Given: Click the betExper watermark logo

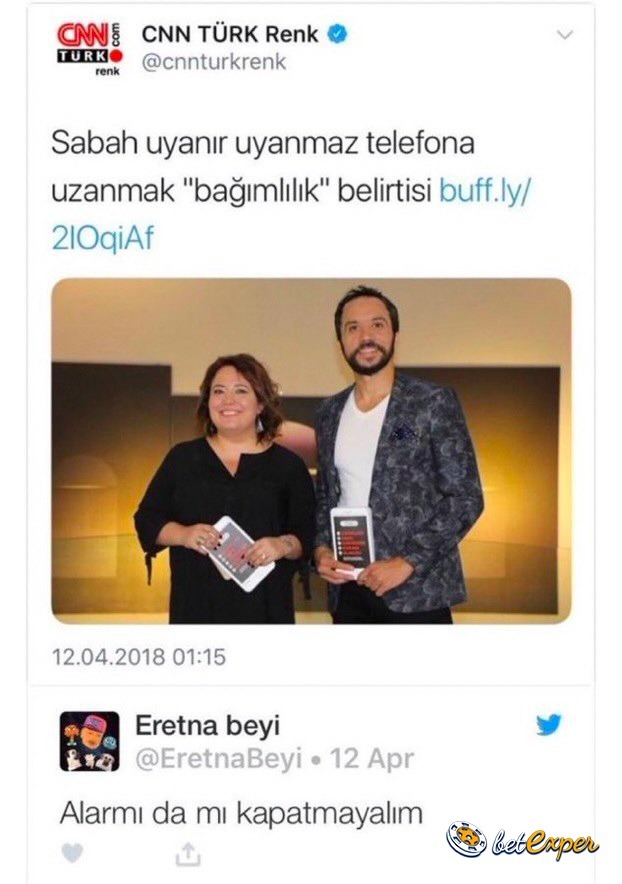Looking at the screenshot, I should [523, 842].
